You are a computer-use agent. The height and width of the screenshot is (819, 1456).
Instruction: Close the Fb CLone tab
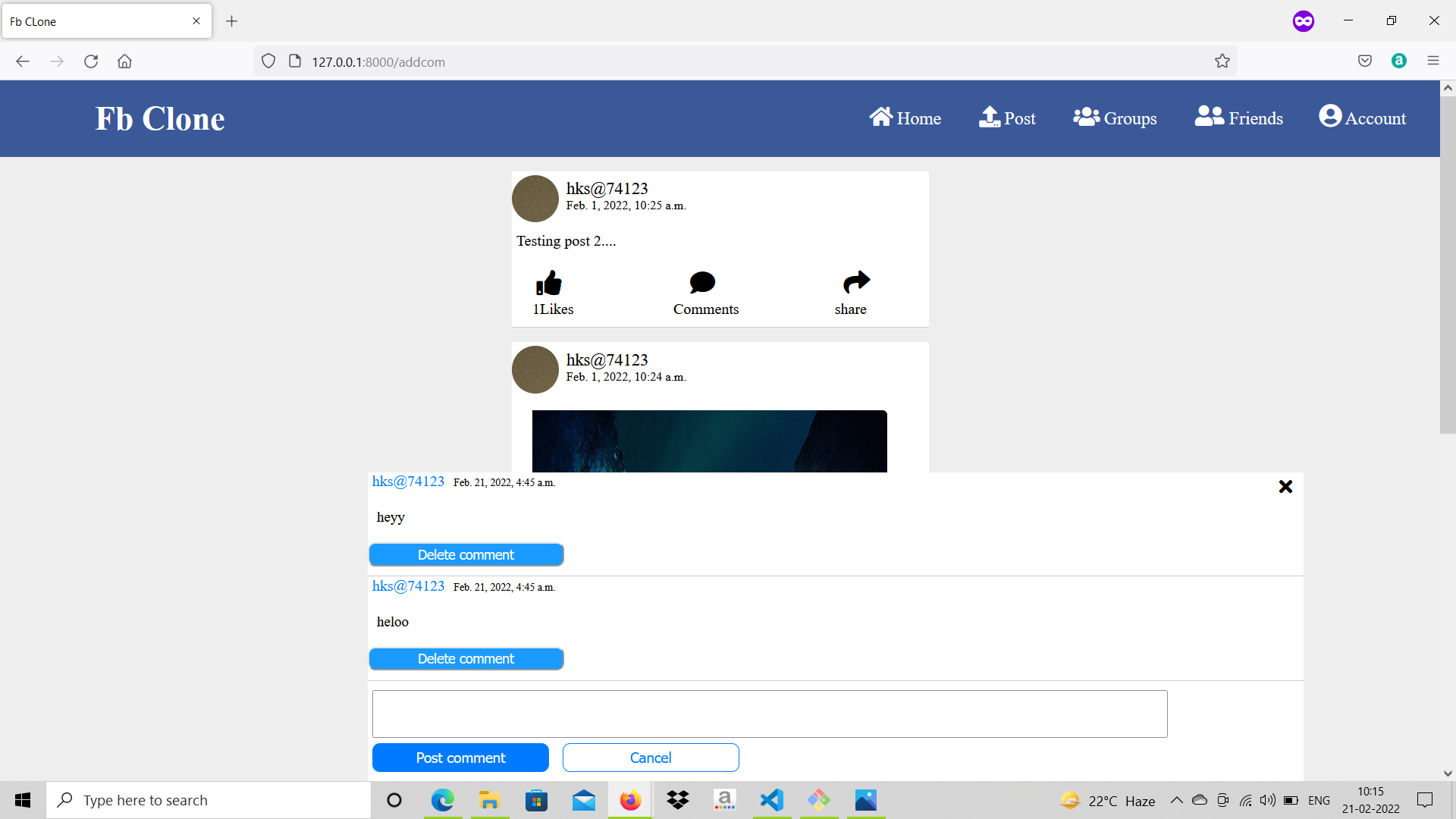point(196,21)
